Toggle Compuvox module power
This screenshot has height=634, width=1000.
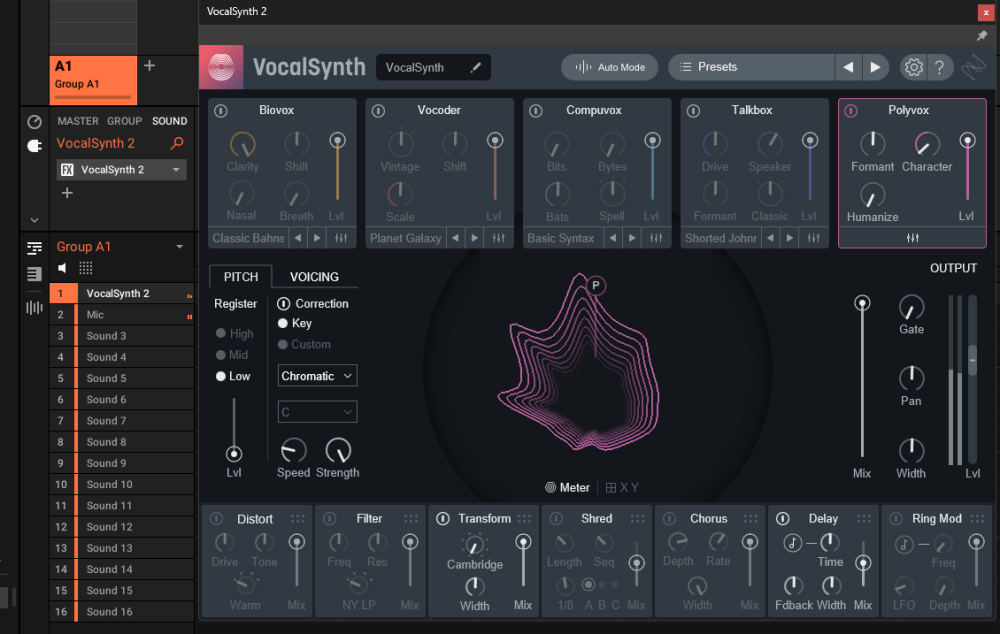coord(536,111)
